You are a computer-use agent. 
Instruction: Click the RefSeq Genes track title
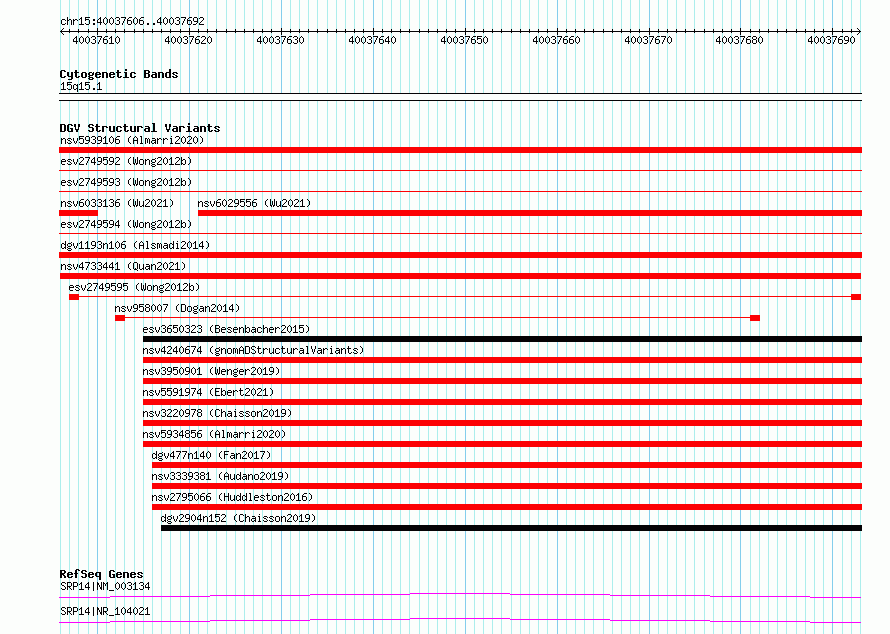coord(101,574)
